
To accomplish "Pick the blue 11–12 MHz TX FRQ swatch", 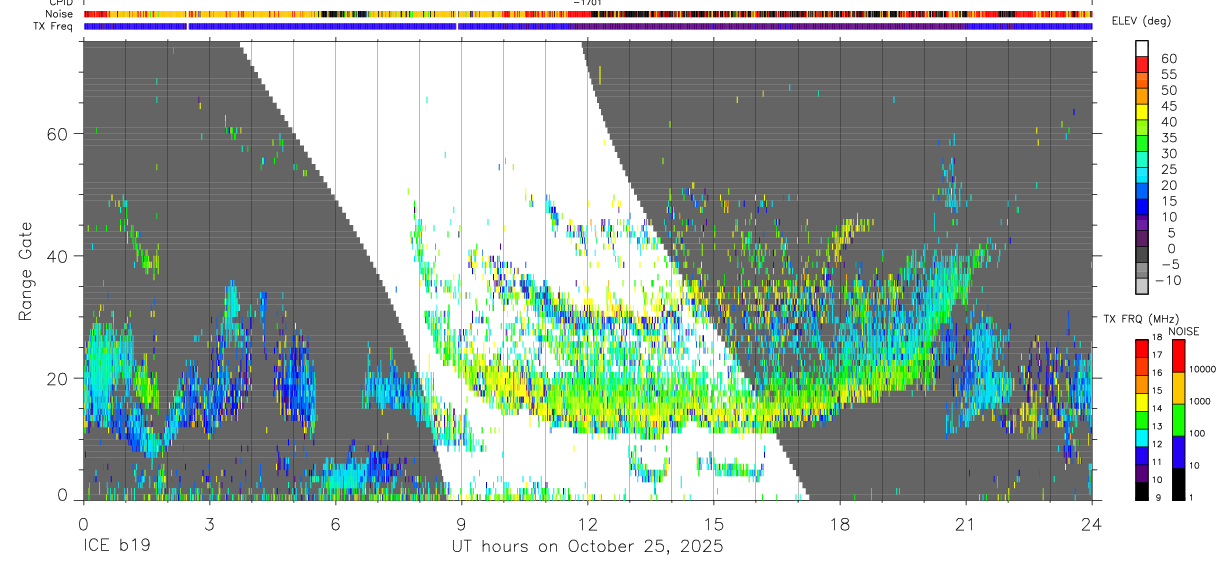I will 1143,456.
